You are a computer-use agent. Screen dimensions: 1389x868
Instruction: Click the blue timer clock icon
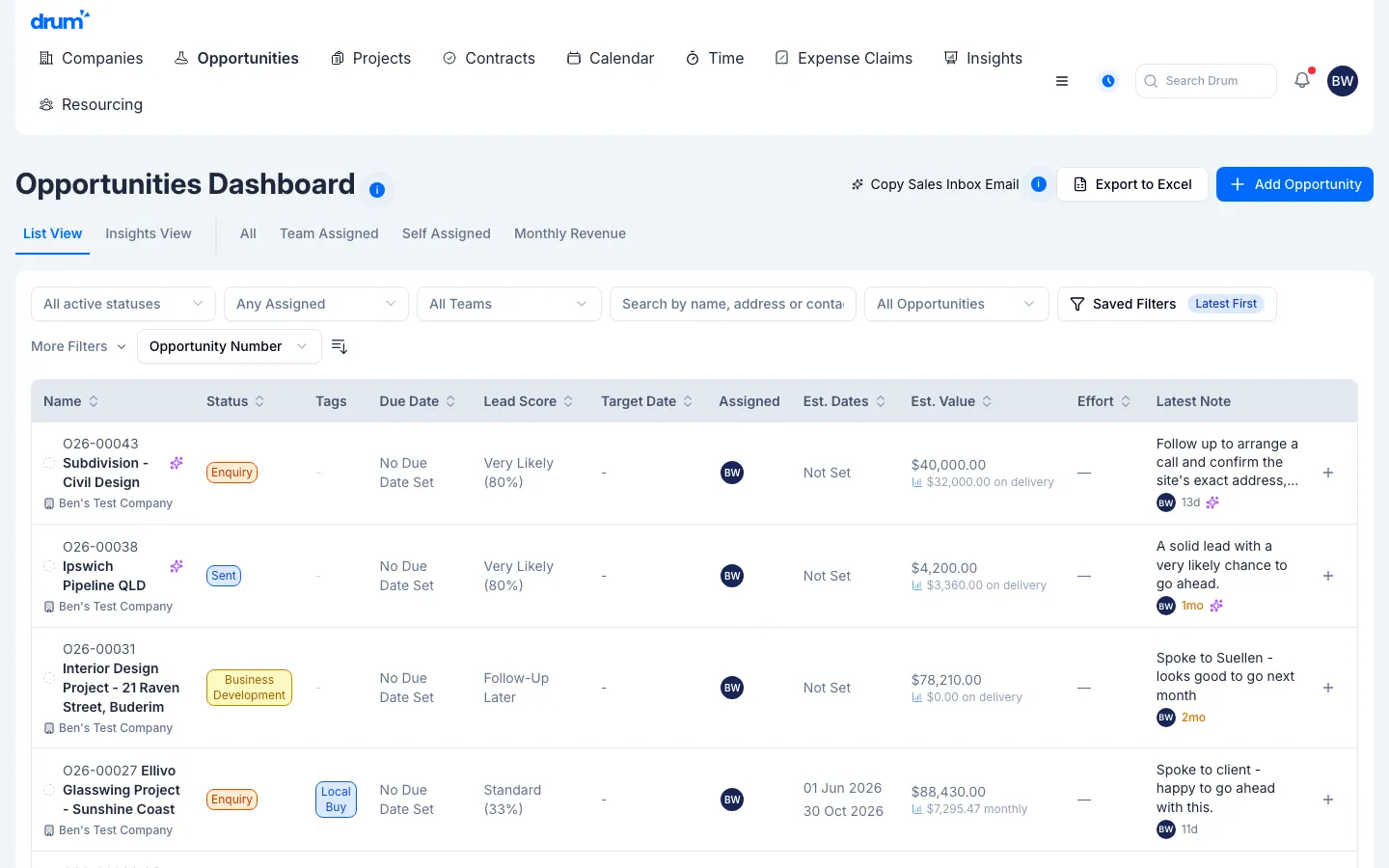coord(1108,81)
